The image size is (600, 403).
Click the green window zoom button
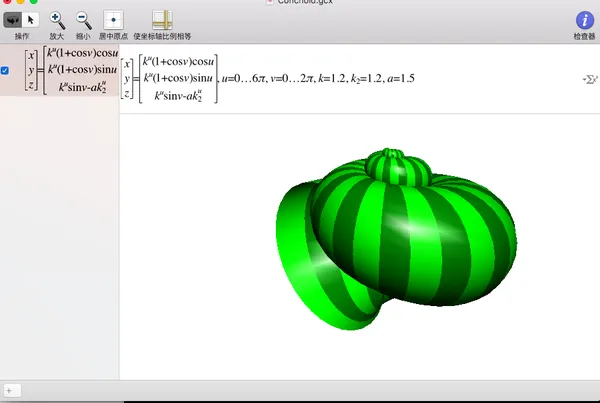(34, 1)
